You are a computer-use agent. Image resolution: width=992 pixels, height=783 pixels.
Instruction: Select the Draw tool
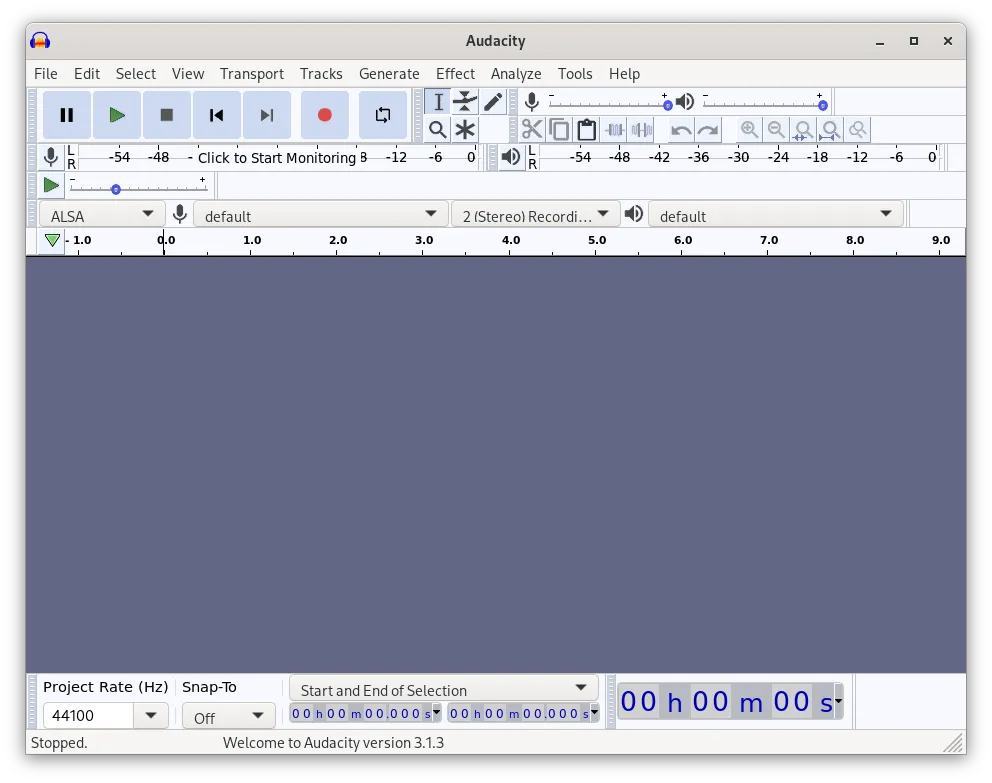(492, 101)
